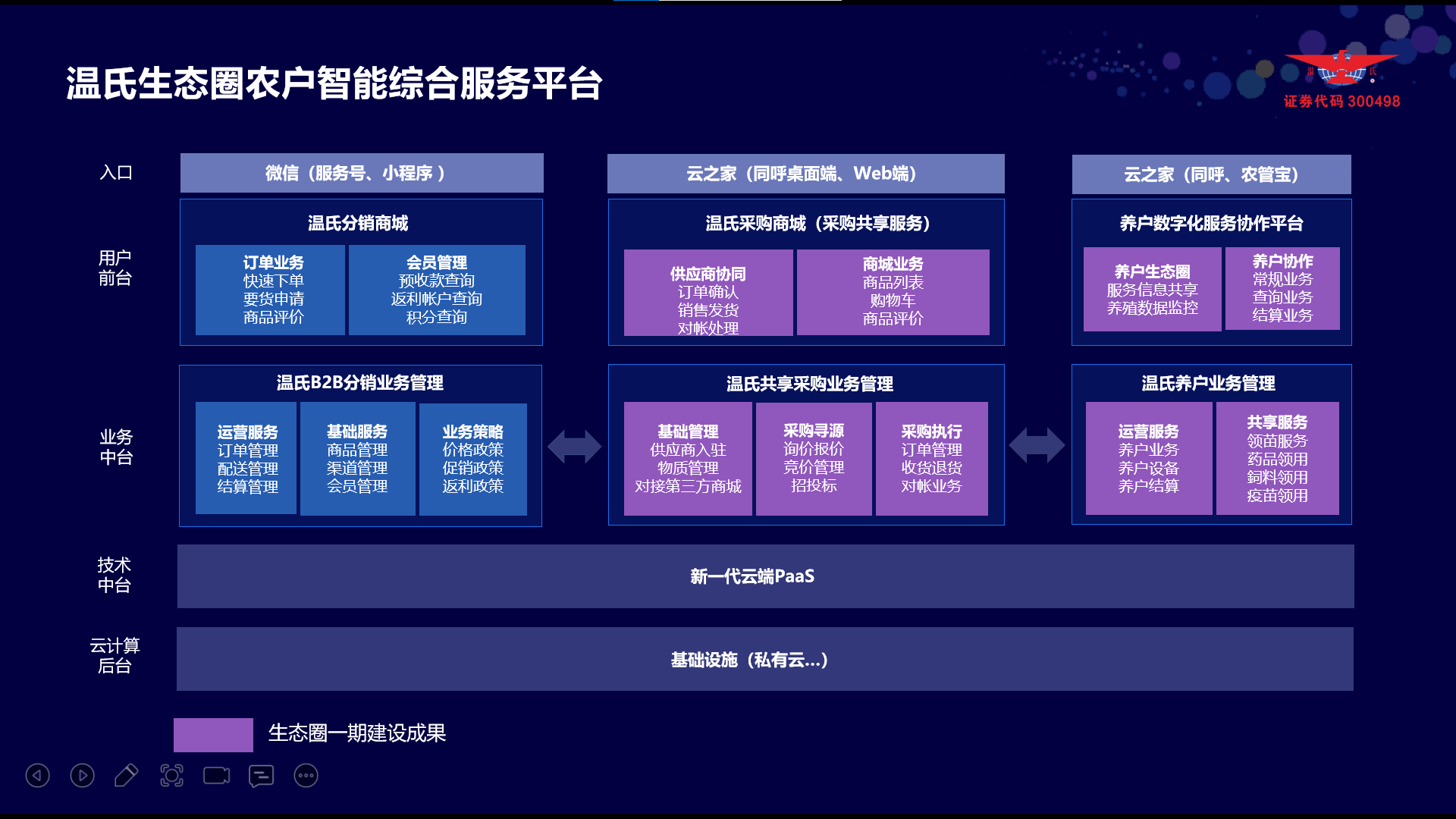Click the 云之家（同呼、农管宝） header

[x=1211, y=174]
